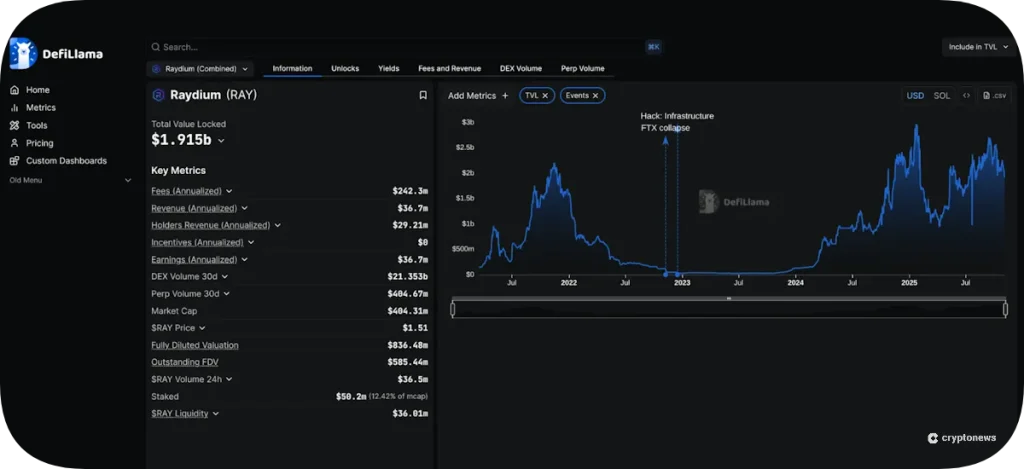Switch to the Fees and Revenue tab
1024x469 pixels.
pyautogui.click(x=449, y=69)
